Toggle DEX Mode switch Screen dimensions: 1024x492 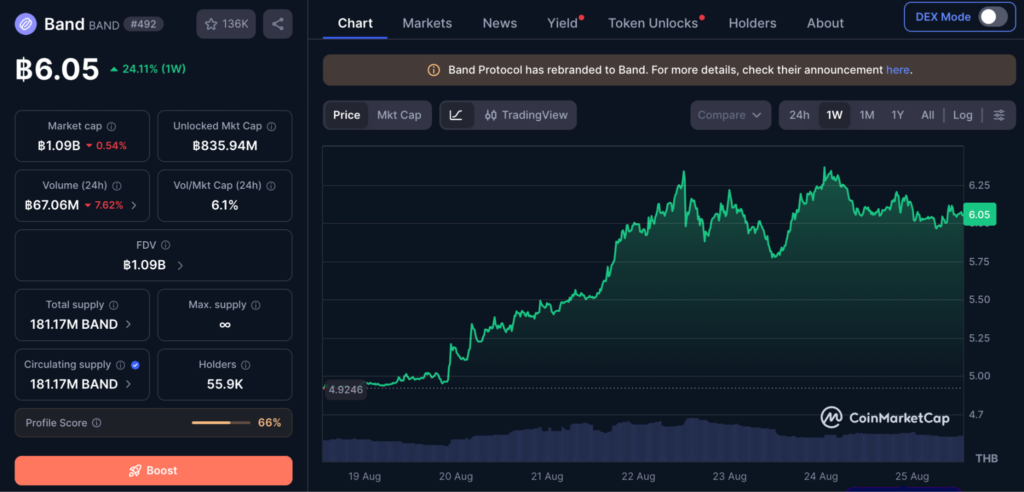[993, 17]
